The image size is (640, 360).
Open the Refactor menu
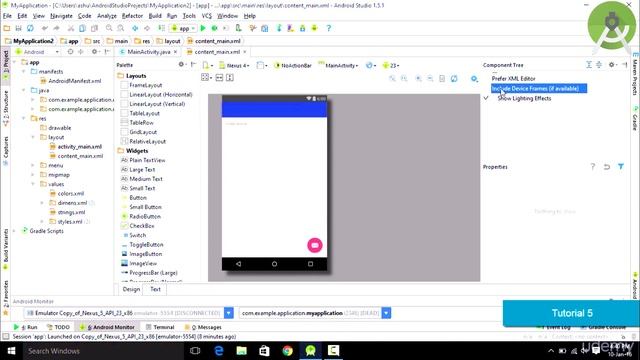pos(132,16)
